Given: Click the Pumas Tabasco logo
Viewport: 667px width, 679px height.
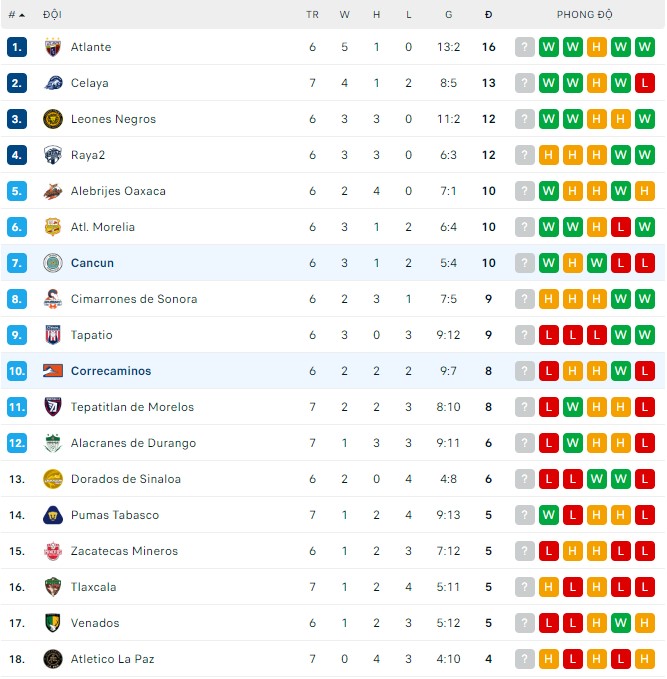Looking at the screenshot, I should pos(53,515).
